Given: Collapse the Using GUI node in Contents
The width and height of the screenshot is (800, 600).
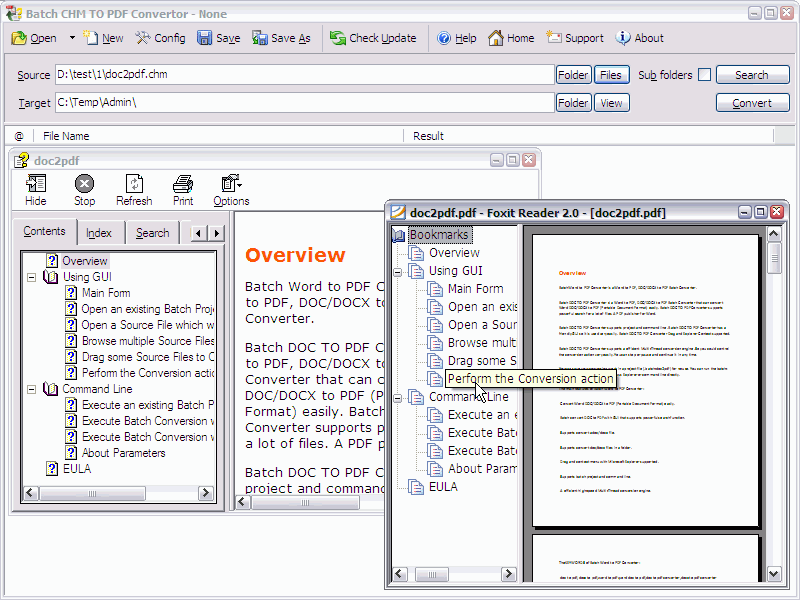Looking at the screenshot, I should 32,277.
